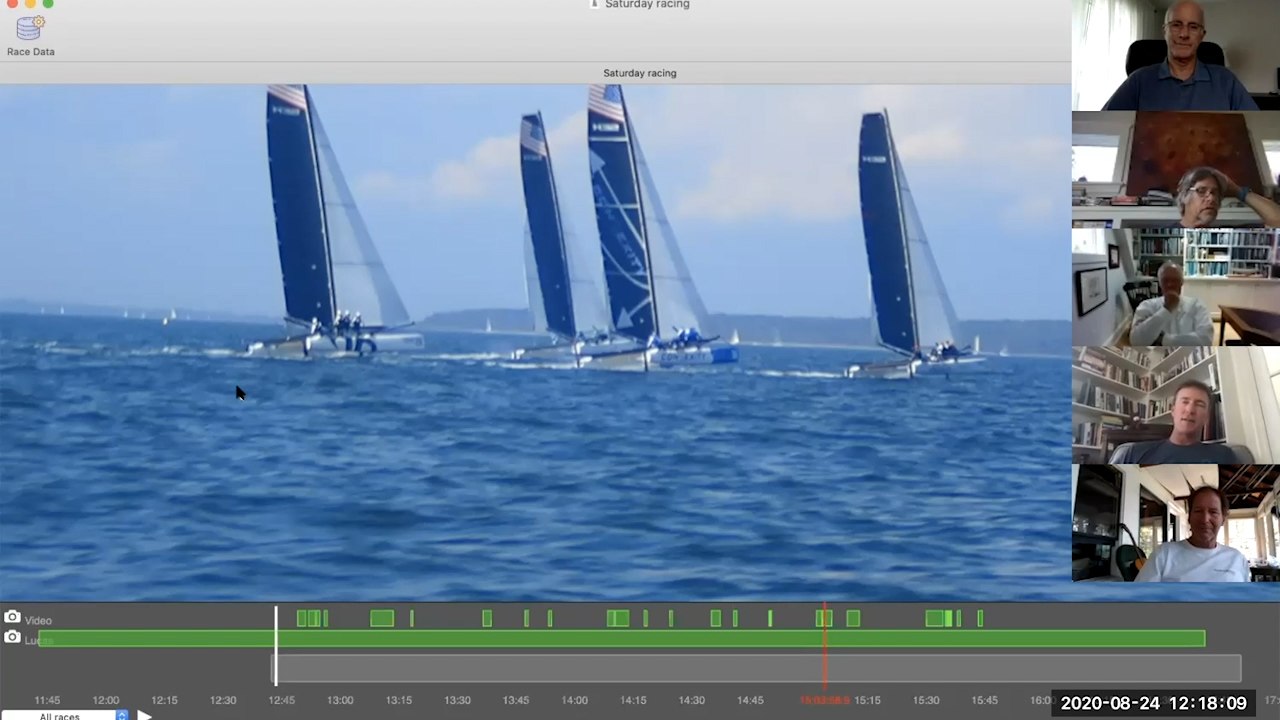This screenshot has height=720, width=1280.
Task: Select the participant in the dark shirt by bookshelves
Action: [1176, 405]
